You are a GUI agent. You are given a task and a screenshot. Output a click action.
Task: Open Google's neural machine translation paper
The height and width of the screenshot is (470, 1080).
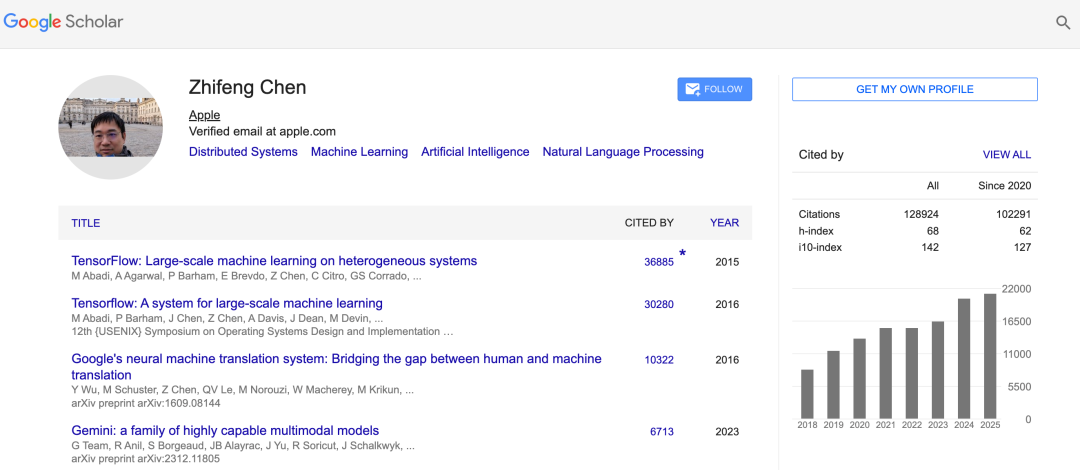click(336, 359)
